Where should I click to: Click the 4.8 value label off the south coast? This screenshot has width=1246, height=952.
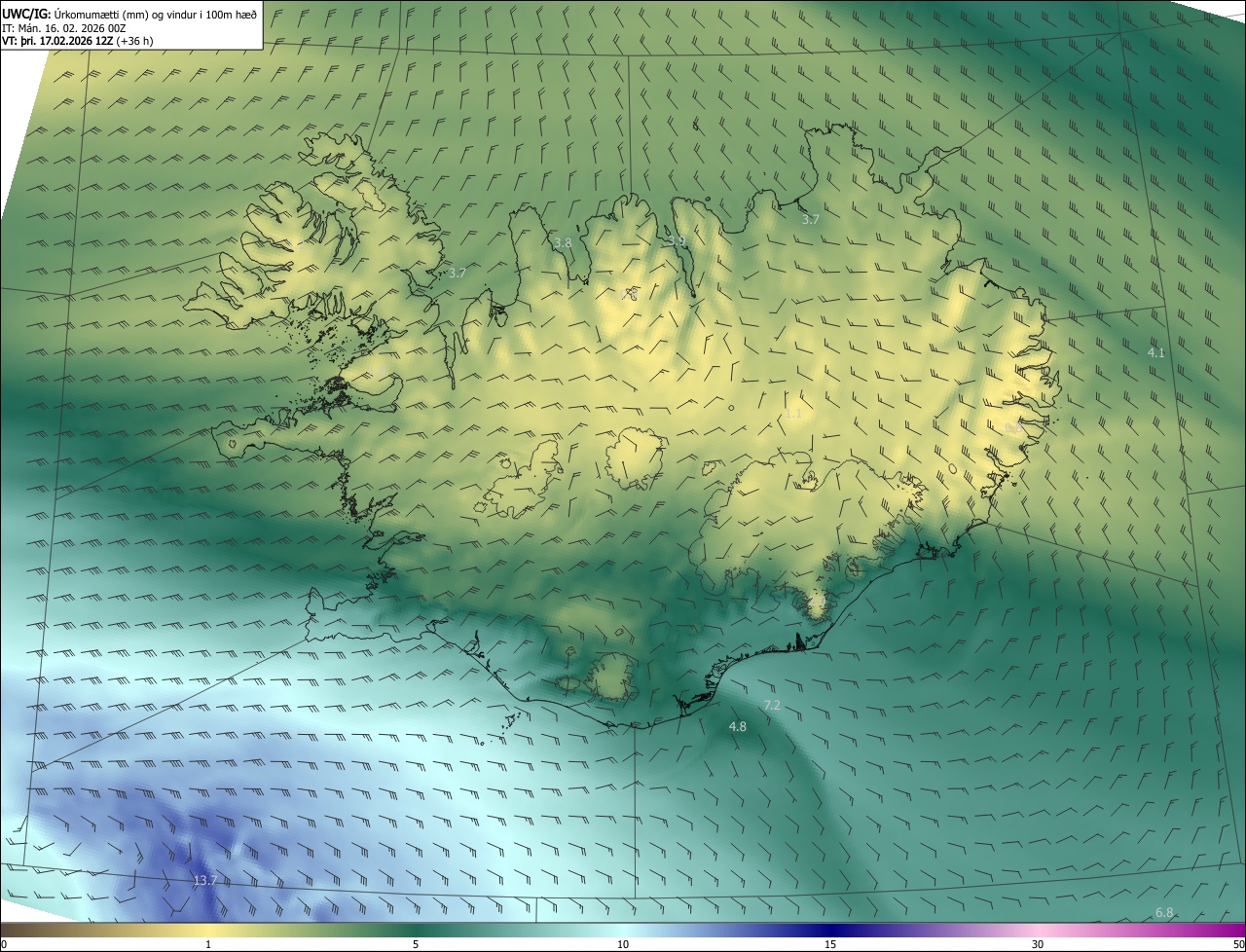tap(738, 727)
